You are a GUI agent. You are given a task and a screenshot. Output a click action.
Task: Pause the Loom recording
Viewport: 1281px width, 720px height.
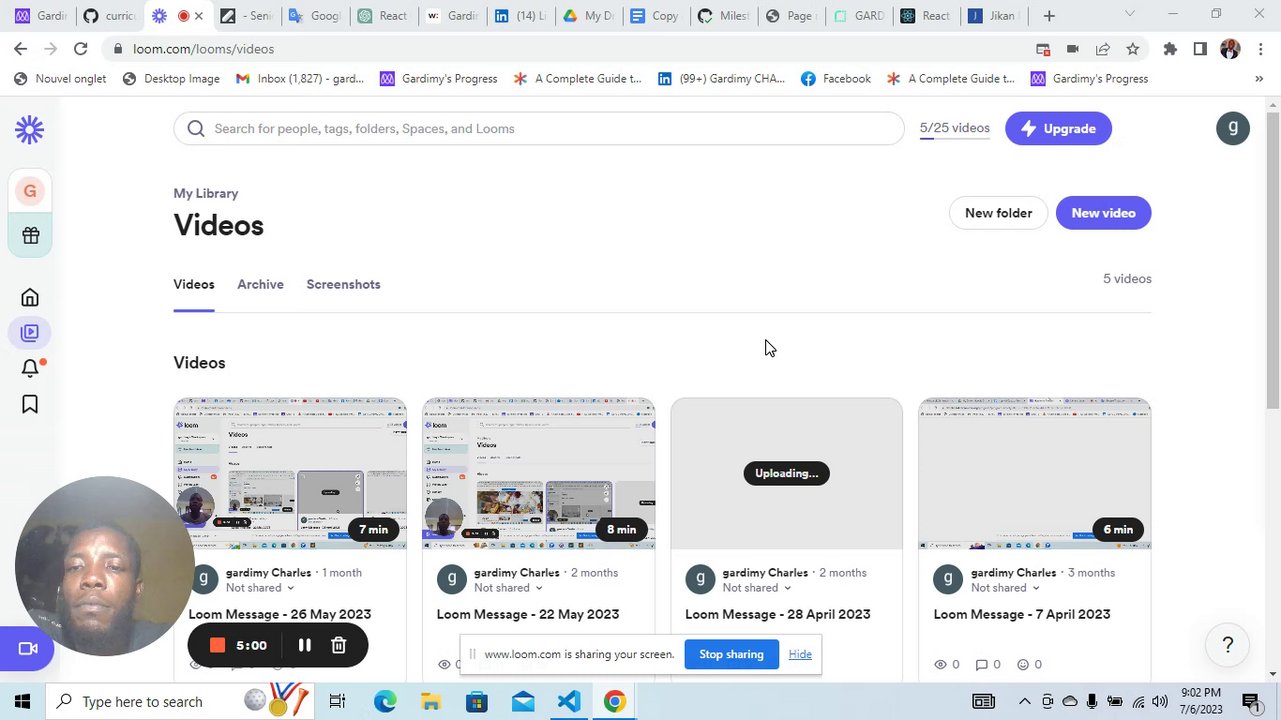pyautogui.click(x=305, y=645)
